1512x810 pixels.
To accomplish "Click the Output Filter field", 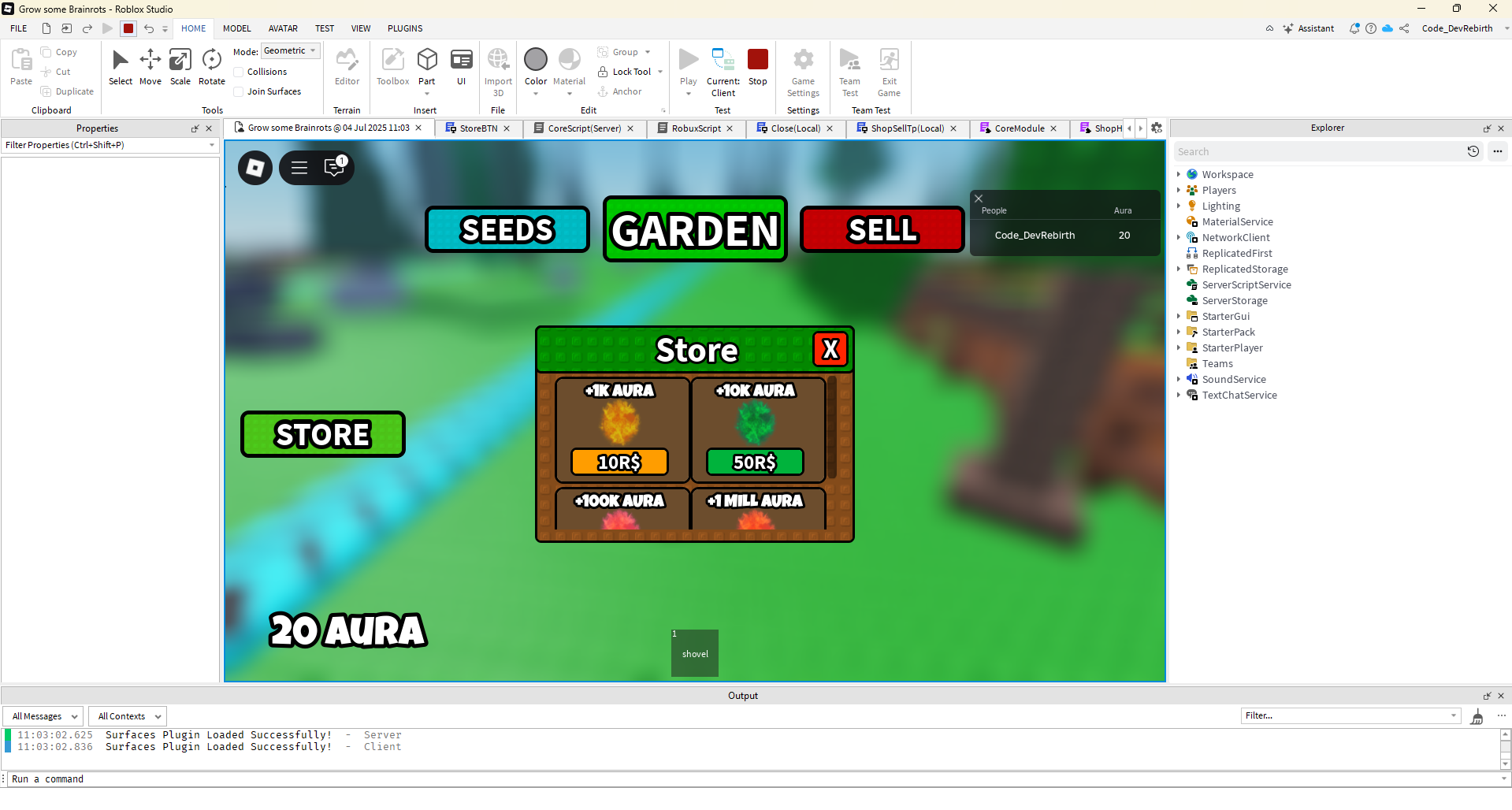I will pyautogui.click(x=1350, y=715).
